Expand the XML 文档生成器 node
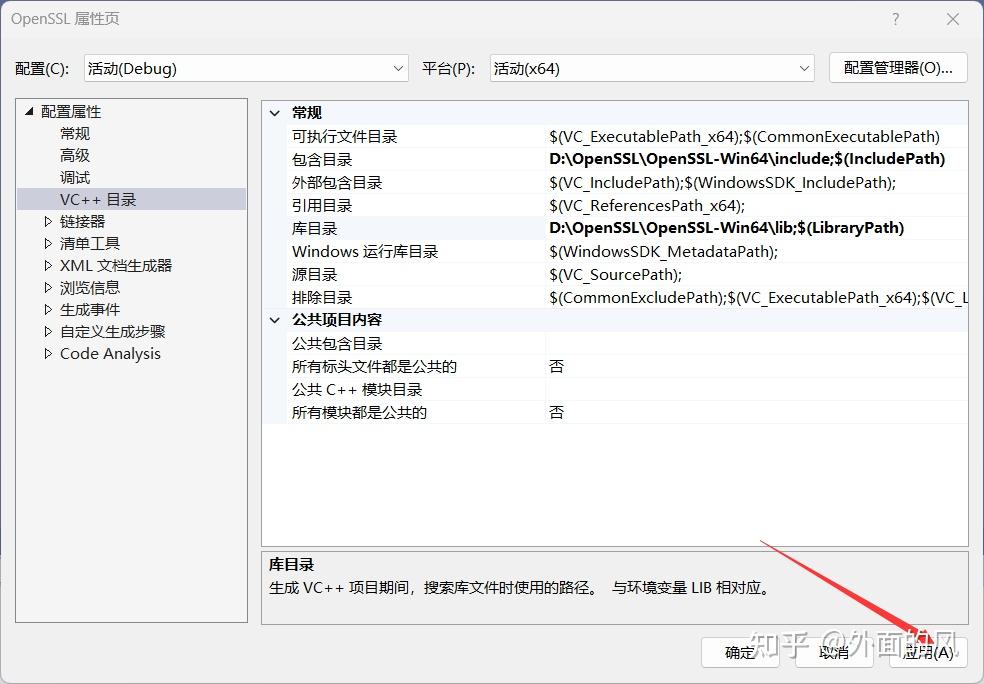Image resolution: width=984 pixels, height=684 pixels. click(48, 265)
